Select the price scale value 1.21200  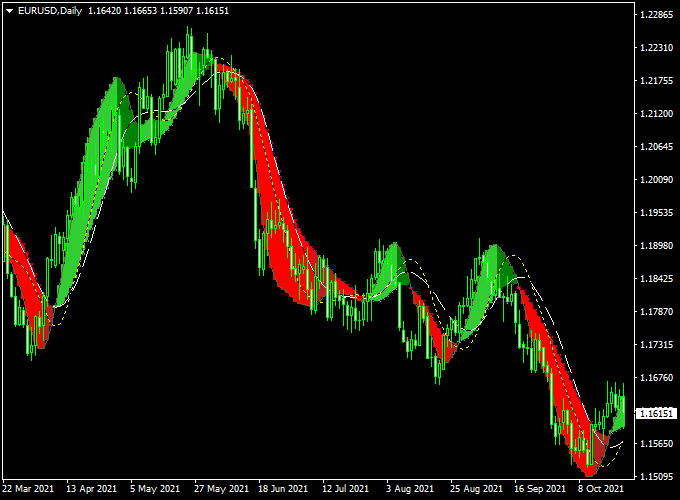[x=657, y=114]
